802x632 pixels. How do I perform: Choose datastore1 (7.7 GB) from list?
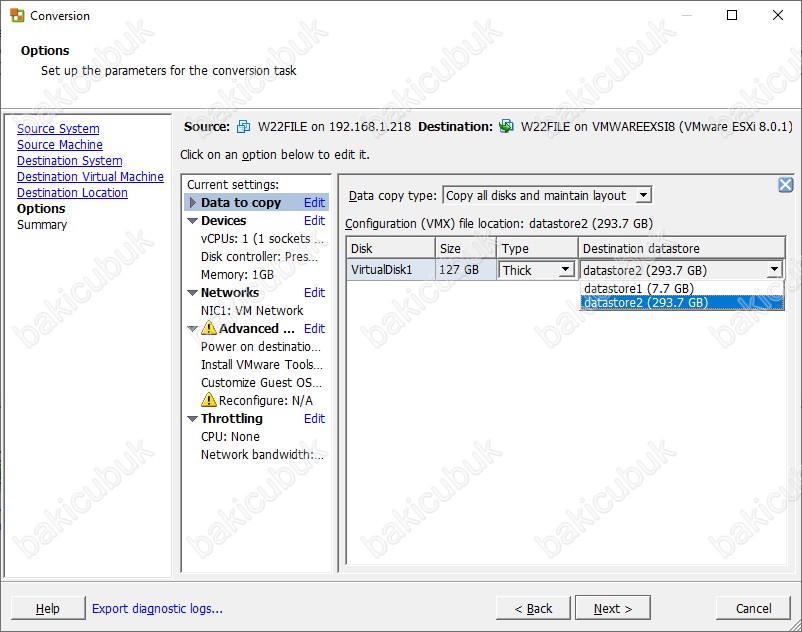pyautogui.click(x=682, y=288)
